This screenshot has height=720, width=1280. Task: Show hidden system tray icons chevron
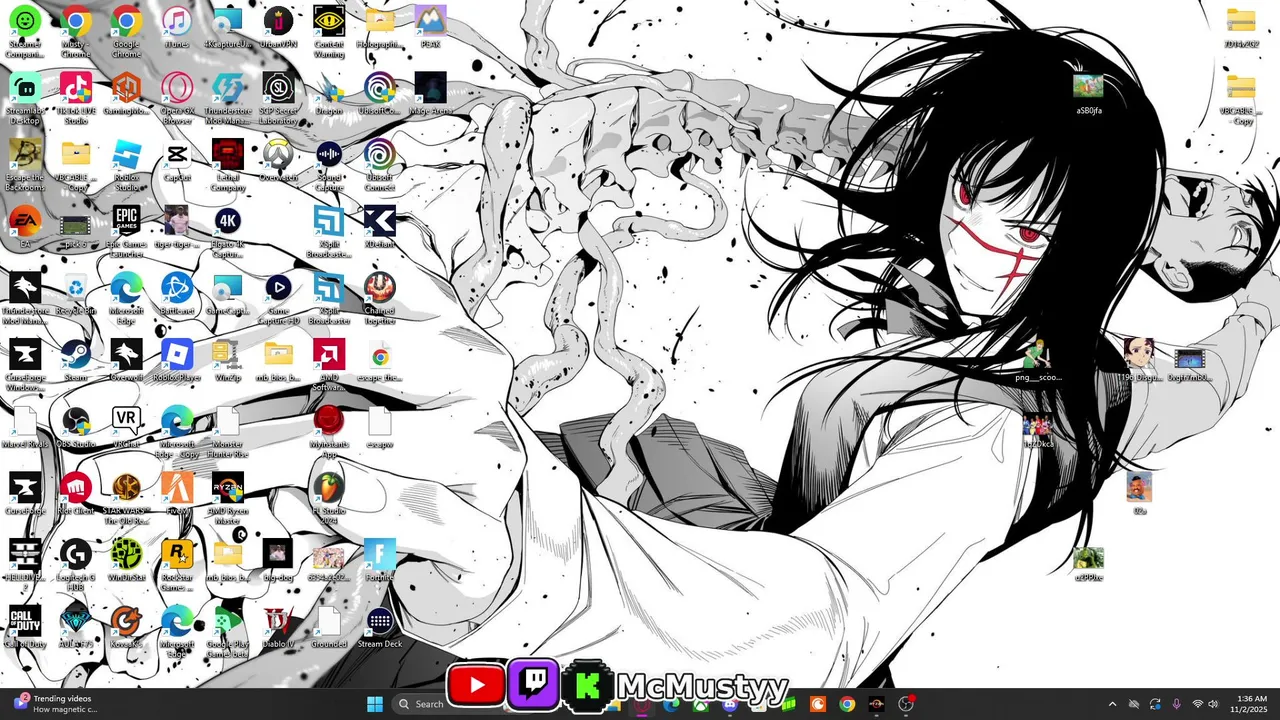pos(1112,704)
